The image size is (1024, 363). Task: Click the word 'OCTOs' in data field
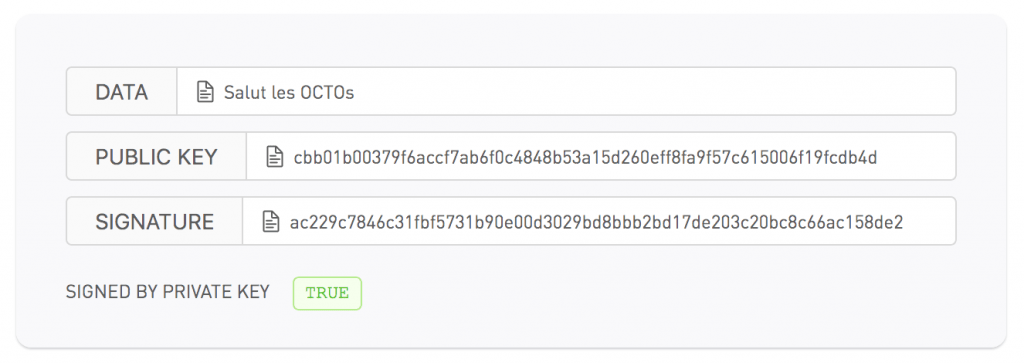tap(327, 92)
